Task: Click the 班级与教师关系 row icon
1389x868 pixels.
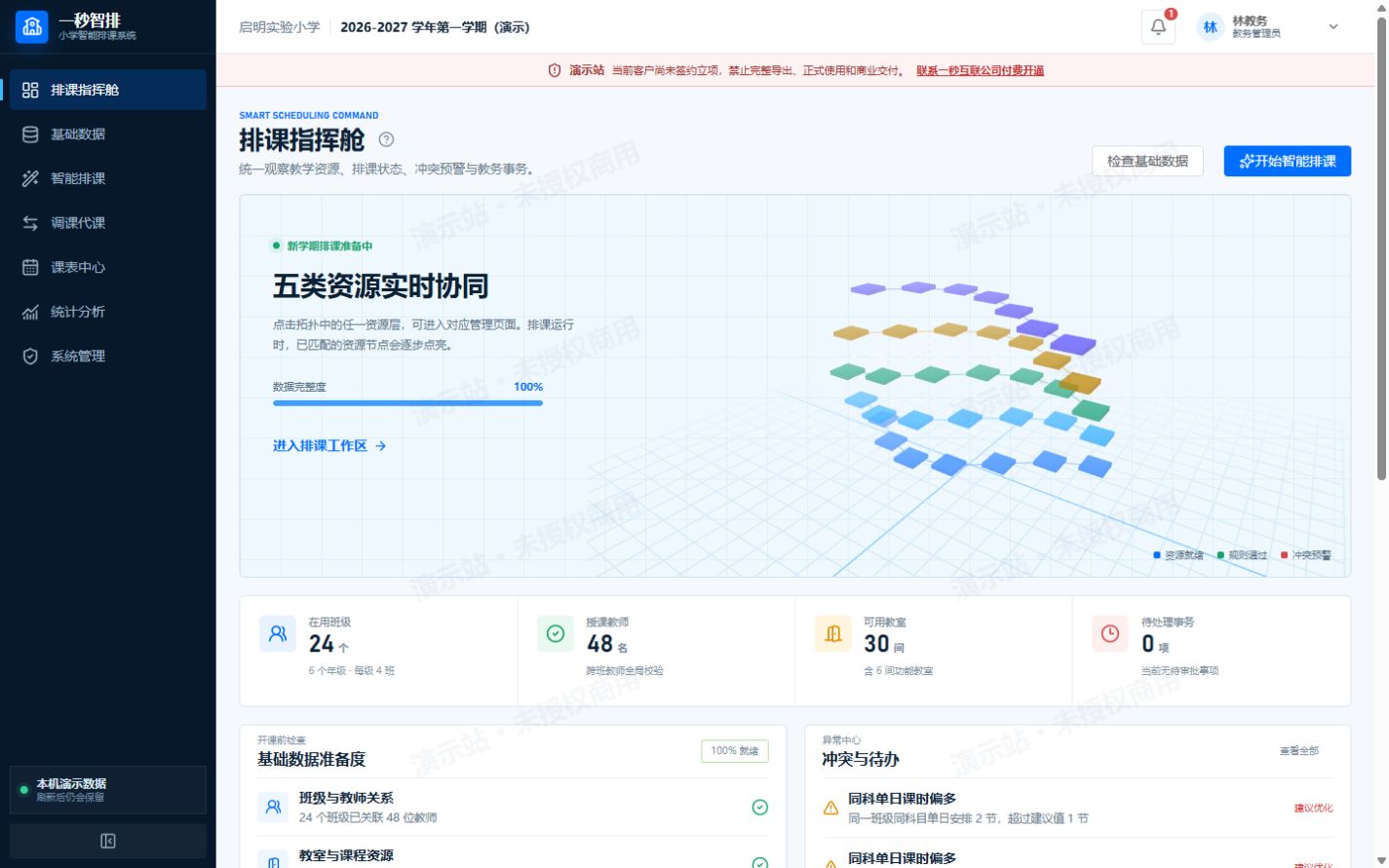Action: coord(273,807)
